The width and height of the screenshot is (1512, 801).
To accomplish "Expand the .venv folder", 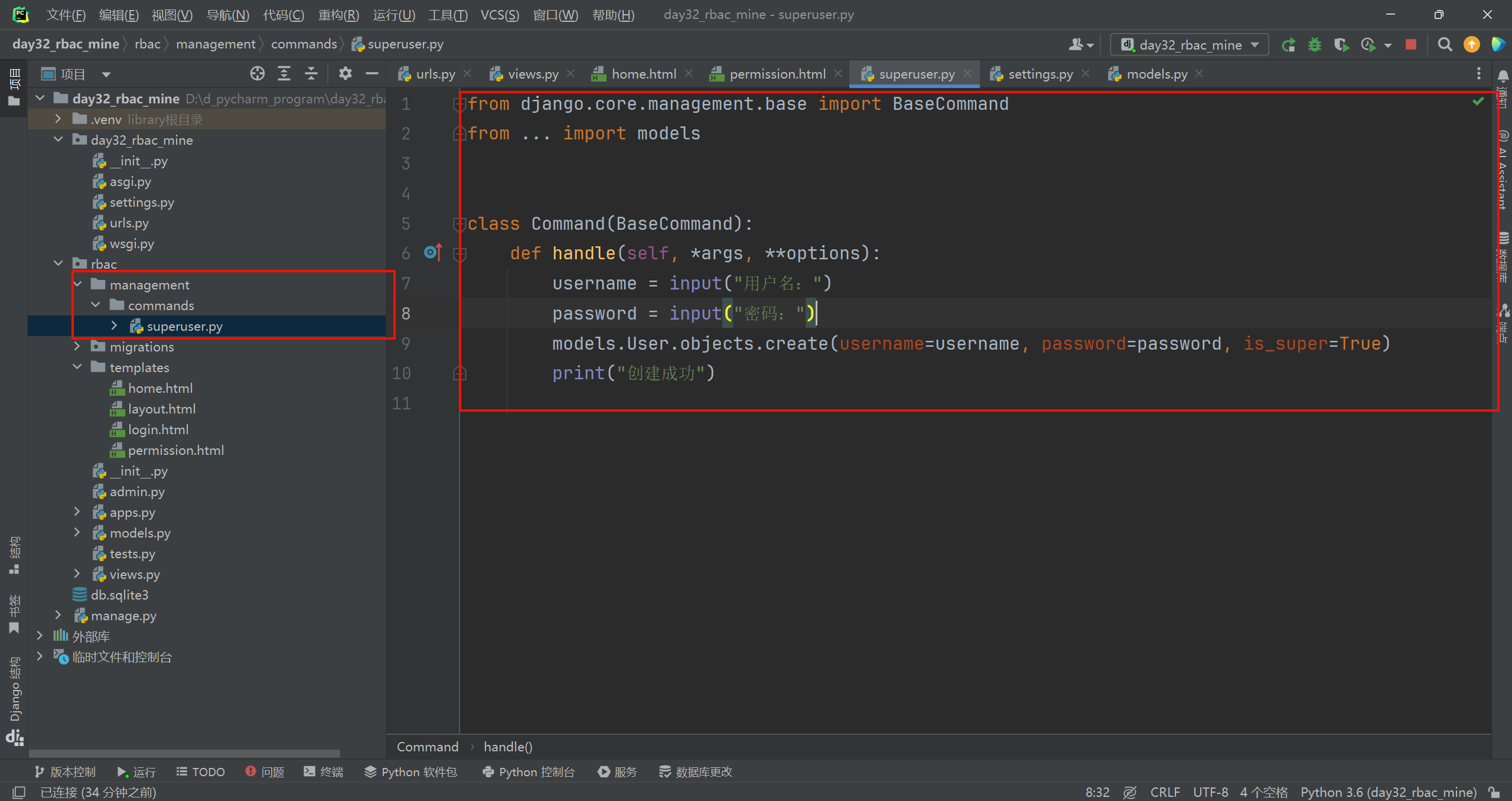I will coord(58,119).
